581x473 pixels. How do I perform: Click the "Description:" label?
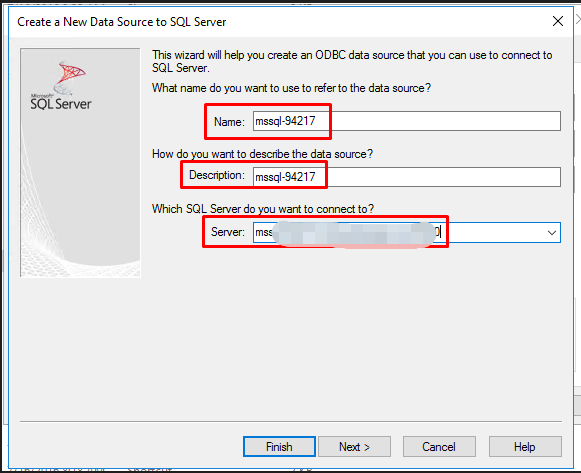click(217, 175)
